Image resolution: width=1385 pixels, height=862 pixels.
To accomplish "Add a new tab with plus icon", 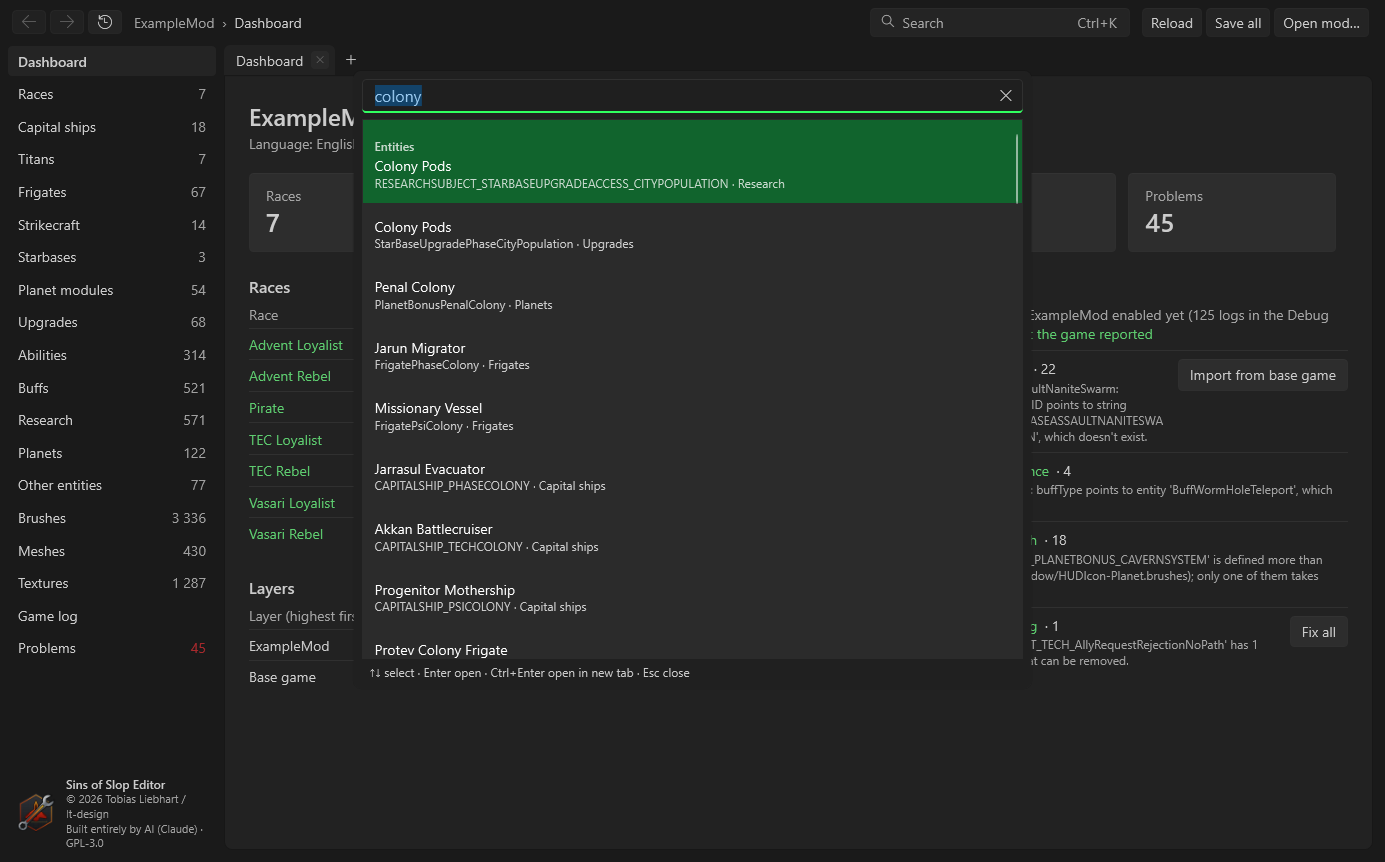I will pyautogui.click(x=351, y=61).
